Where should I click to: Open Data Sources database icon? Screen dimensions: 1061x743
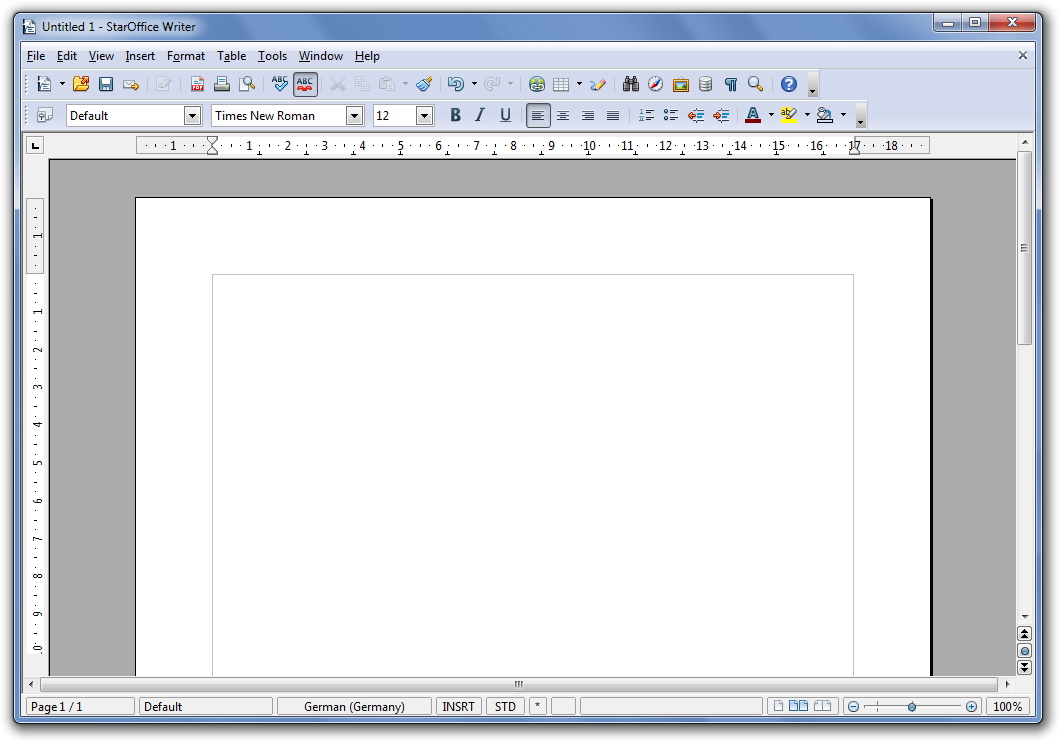tap(705, 84)
